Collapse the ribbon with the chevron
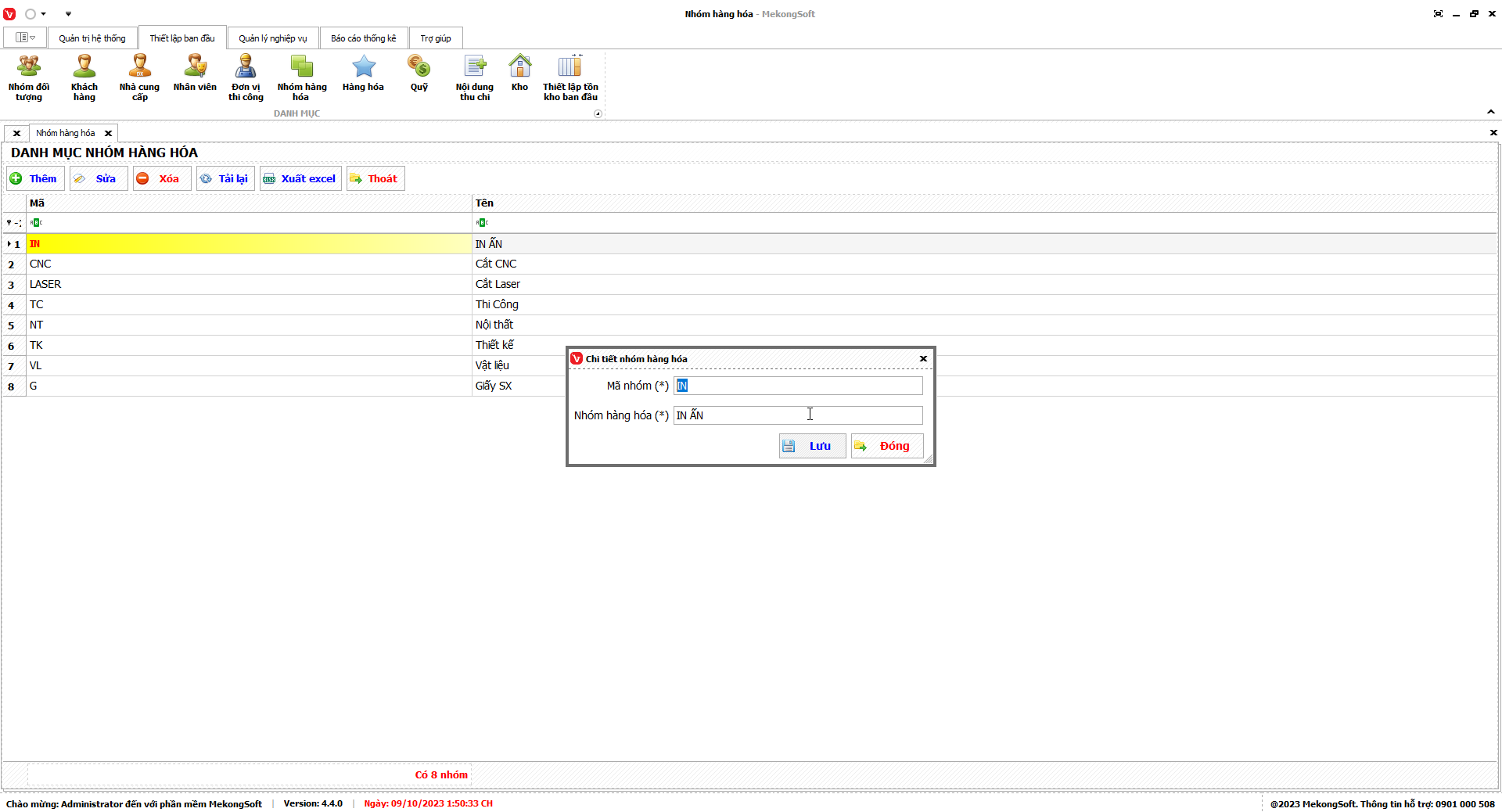The height and width of the screenshot is (812, 1502). tap(1491, 112)
